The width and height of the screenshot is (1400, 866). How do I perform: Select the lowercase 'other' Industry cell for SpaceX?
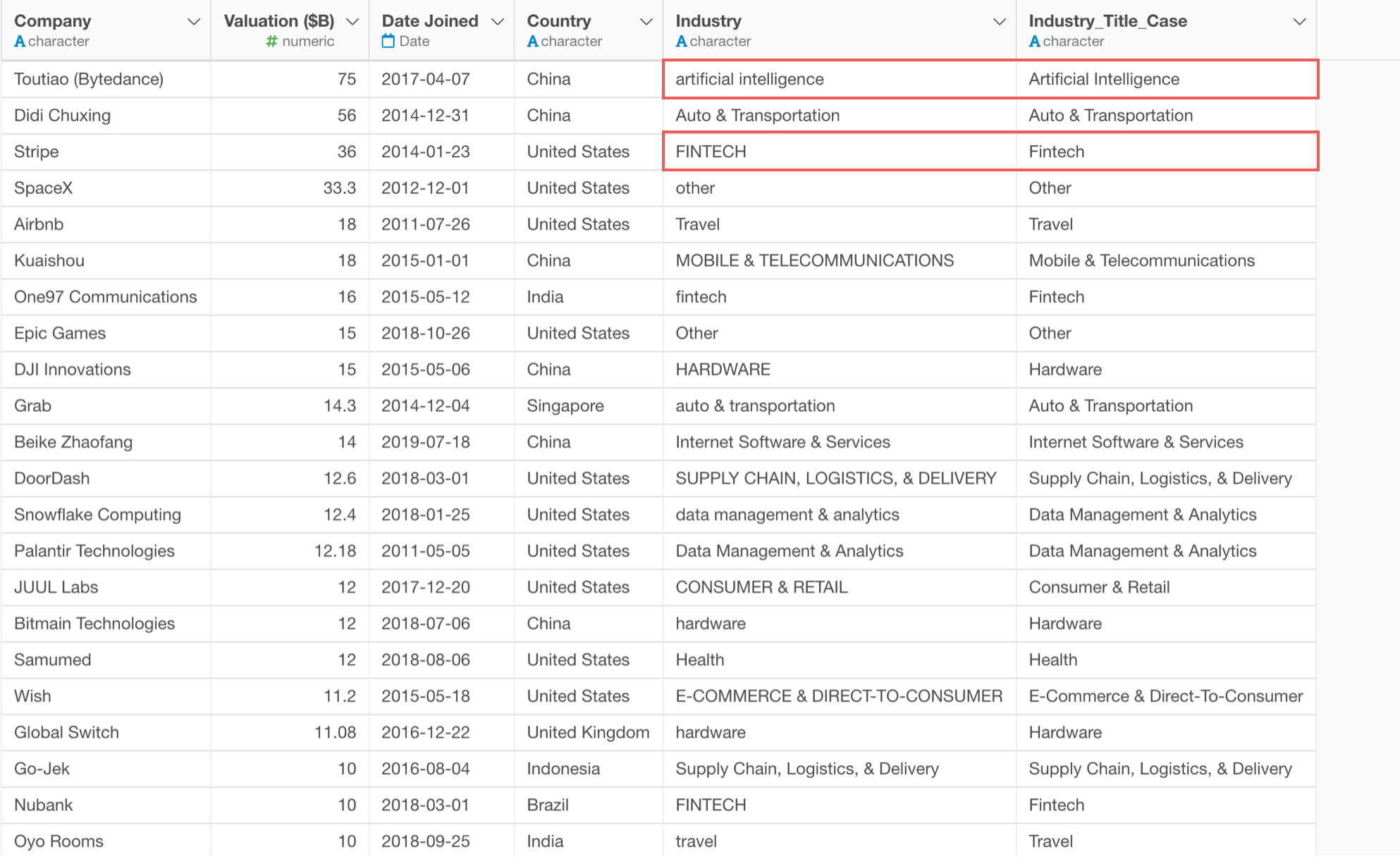[x=840, y=188]
